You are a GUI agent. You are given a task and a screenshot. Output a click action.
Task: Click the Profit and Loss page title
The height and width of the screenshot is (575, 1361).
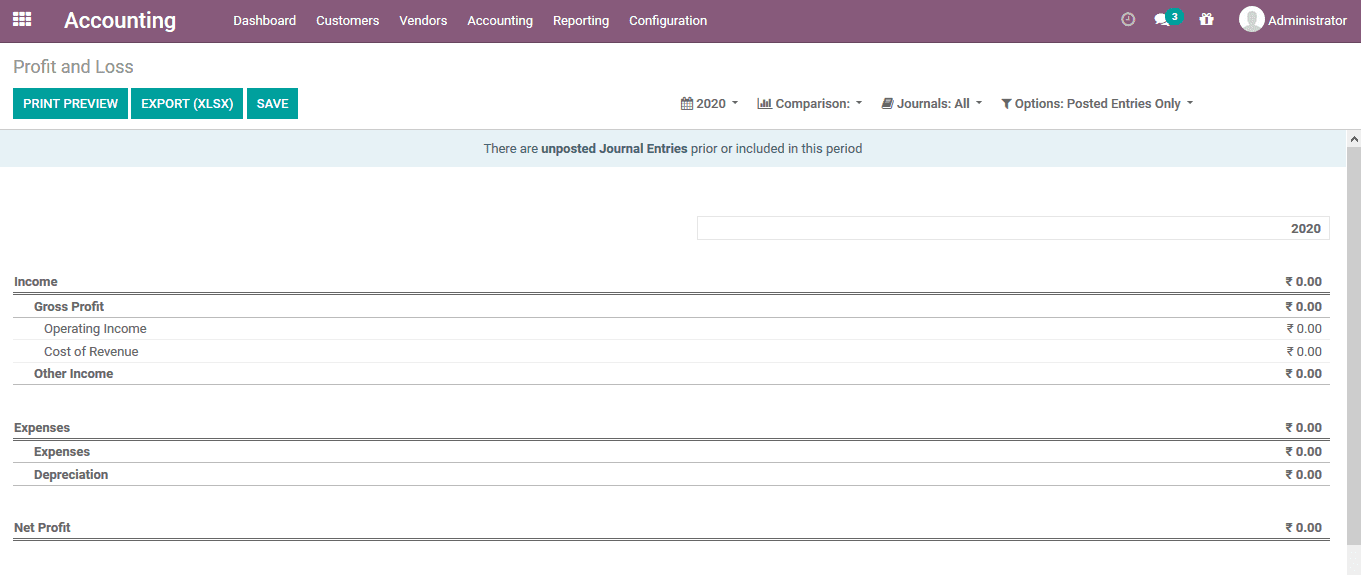(73, 67)
